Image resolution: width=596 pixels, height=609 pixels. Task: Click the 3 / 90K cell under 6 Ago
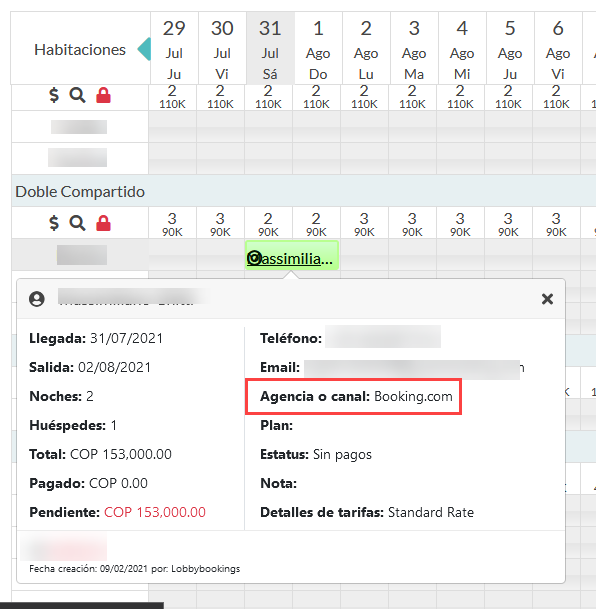click(556, 225)
